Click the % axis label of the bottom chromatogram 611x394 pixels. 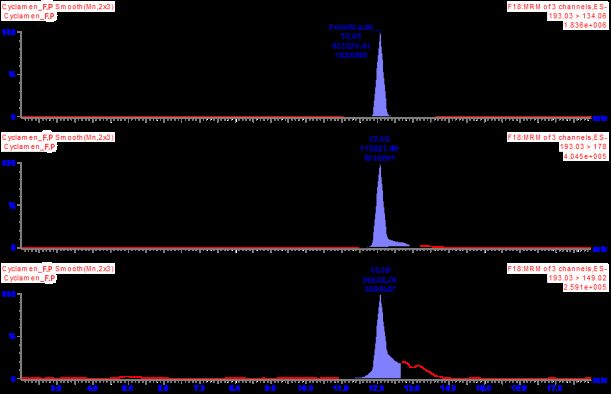click(12, 336)
